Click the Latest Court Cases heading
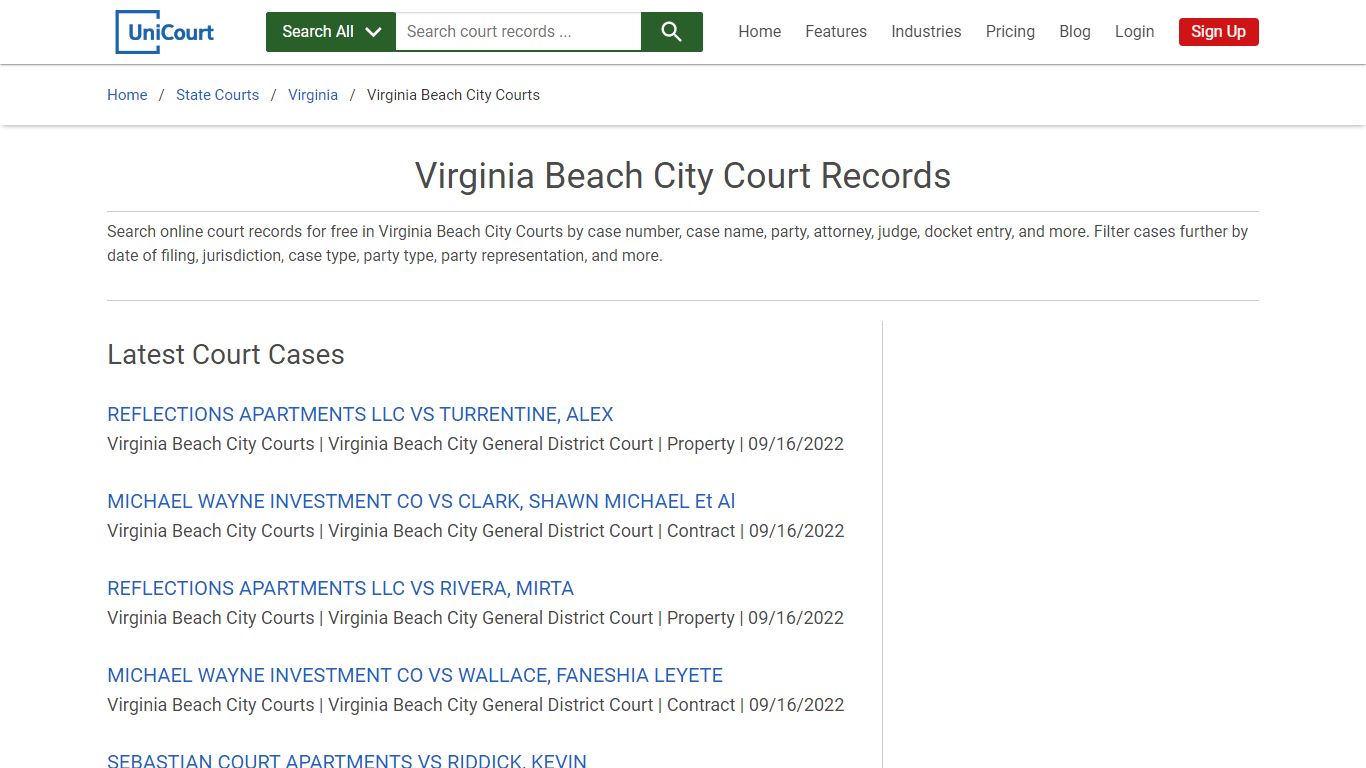Image resolution: width=1366 pixels, height=768 pixels. point(226,354)
